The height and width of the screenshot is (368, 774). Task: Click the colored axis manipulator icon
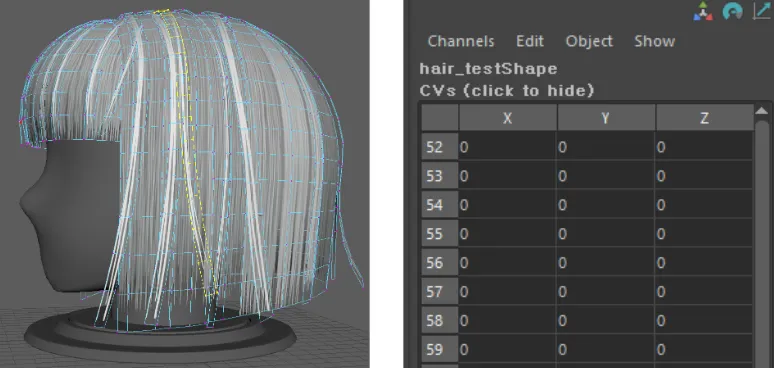pos(703,11)
